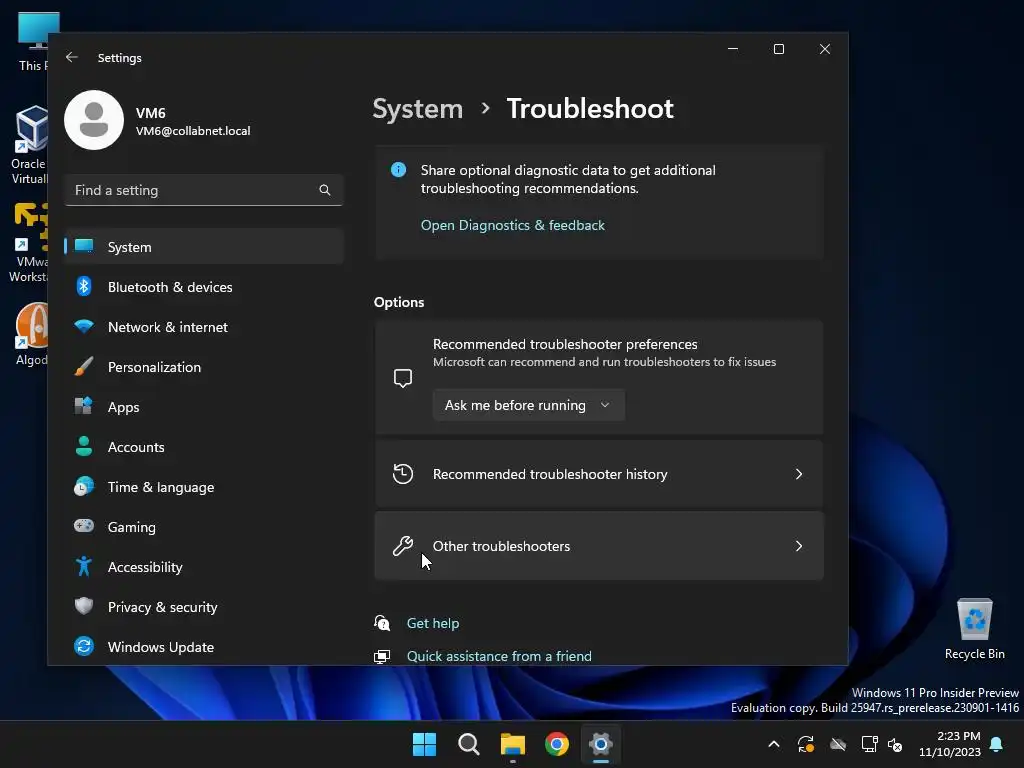Open File Explorer from taskbar
The image size is (1024, 768).
pos(513,744)
